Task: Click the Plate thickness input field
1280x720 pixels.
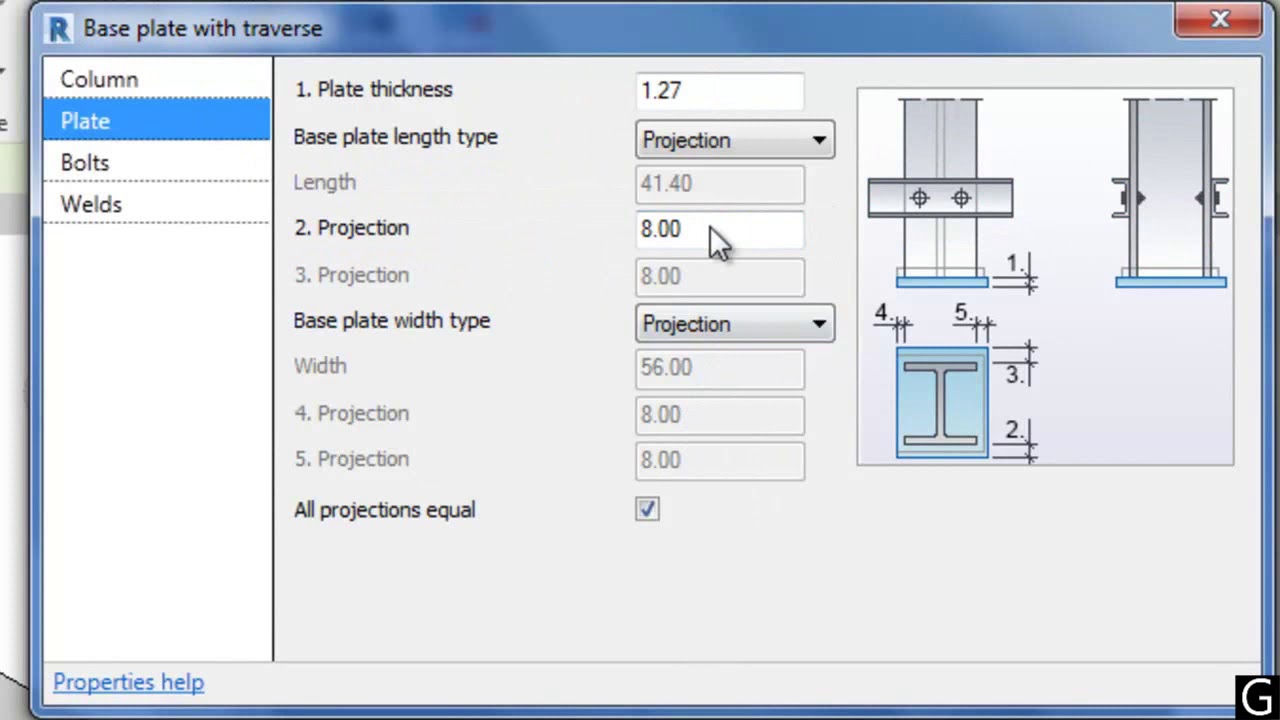Action: click(719, 91)
